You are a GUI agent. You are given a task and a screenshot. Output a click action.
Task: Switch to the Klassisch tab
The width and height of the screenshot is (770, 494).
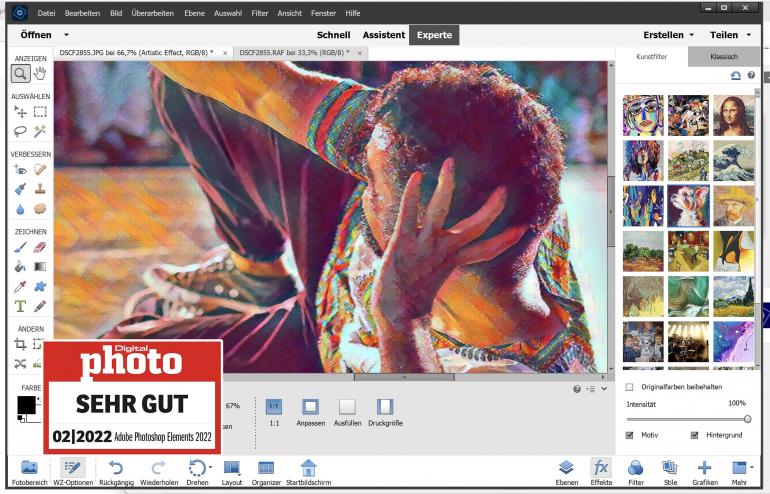pyautogui.click(x=724, y=56)
